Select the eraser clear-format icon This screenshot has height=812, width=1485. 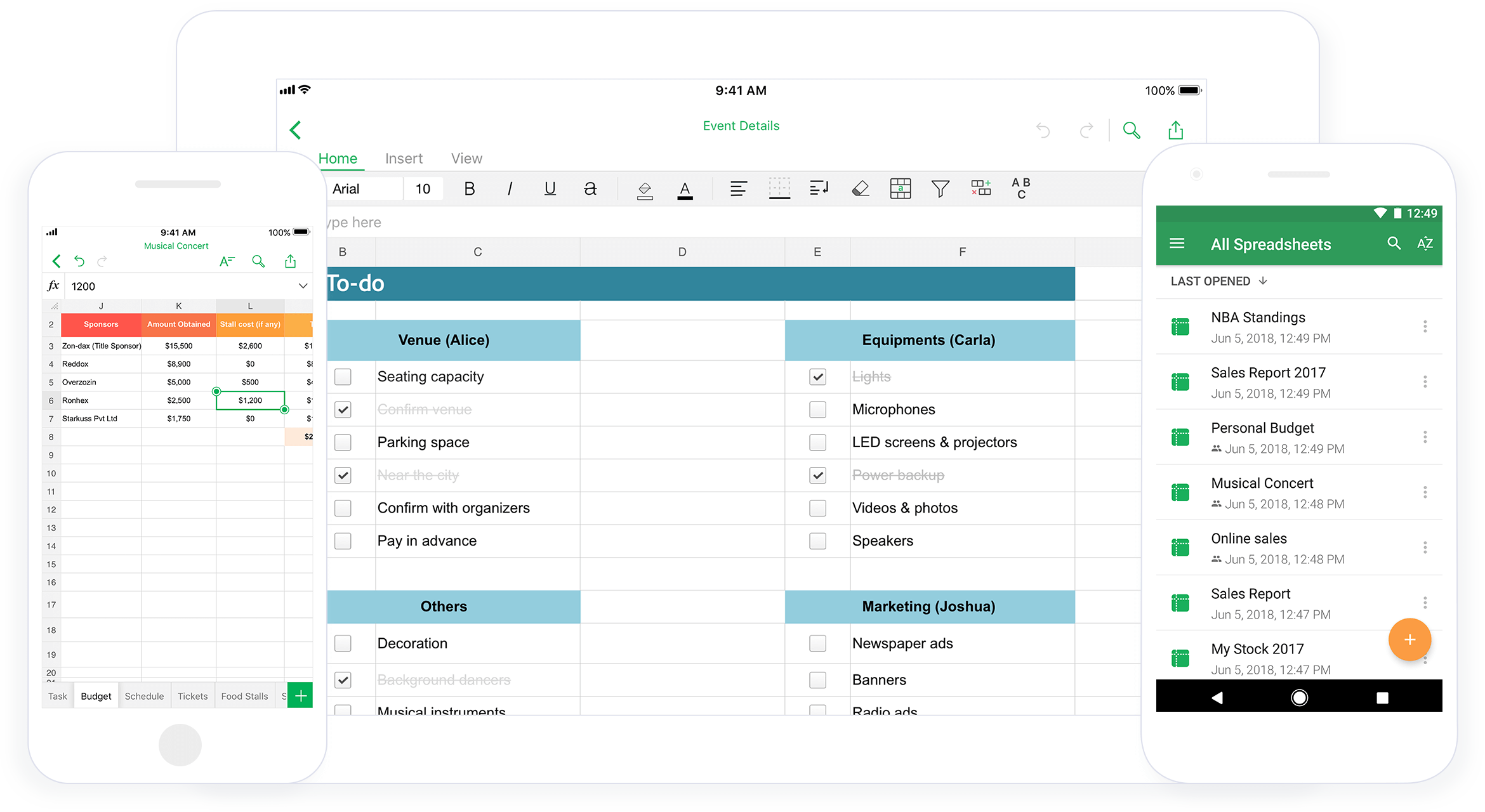tap(860, 188)
